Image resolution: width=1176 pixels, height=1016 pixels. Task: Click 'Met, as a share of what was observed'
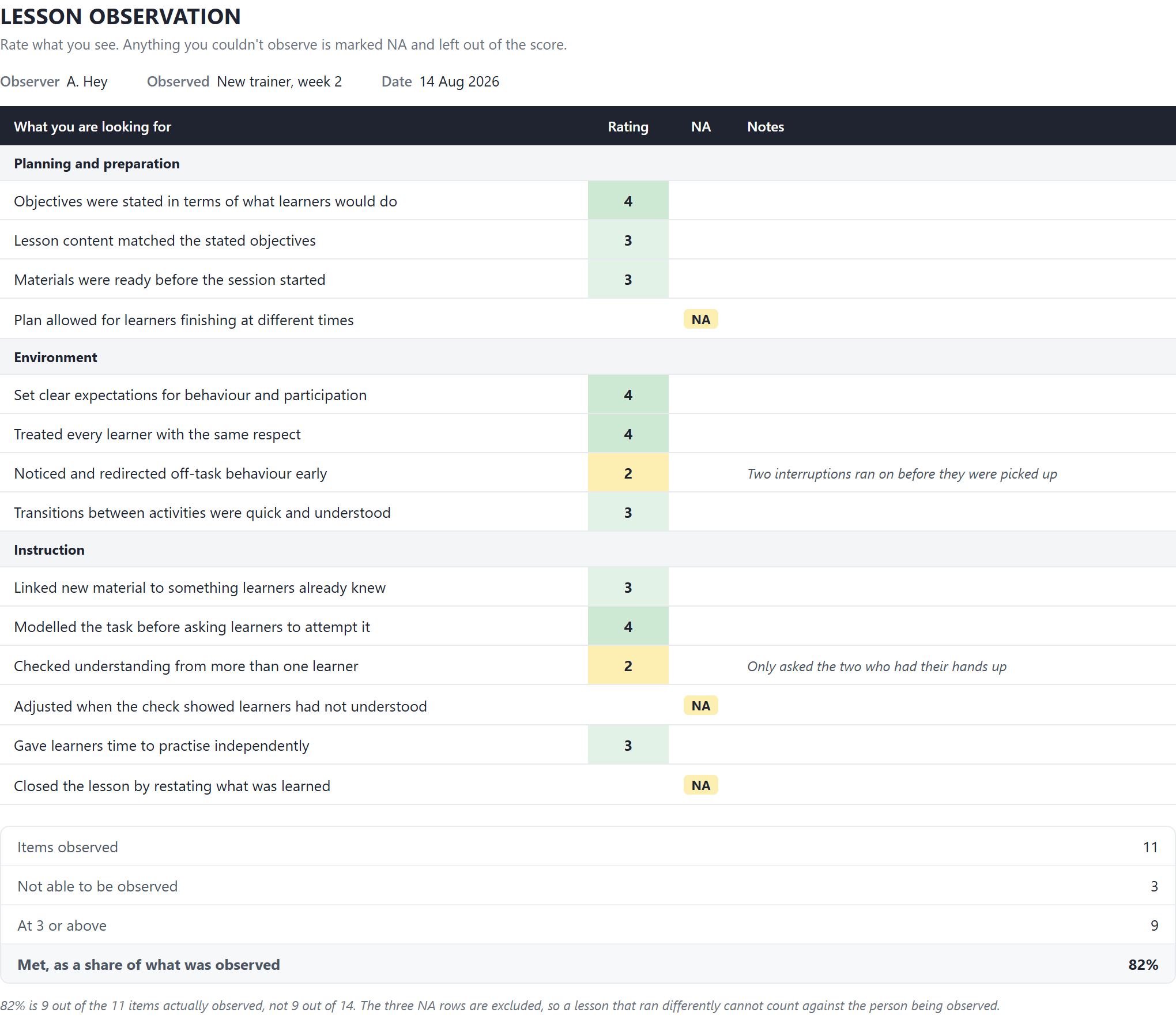[x=149, y=964]
